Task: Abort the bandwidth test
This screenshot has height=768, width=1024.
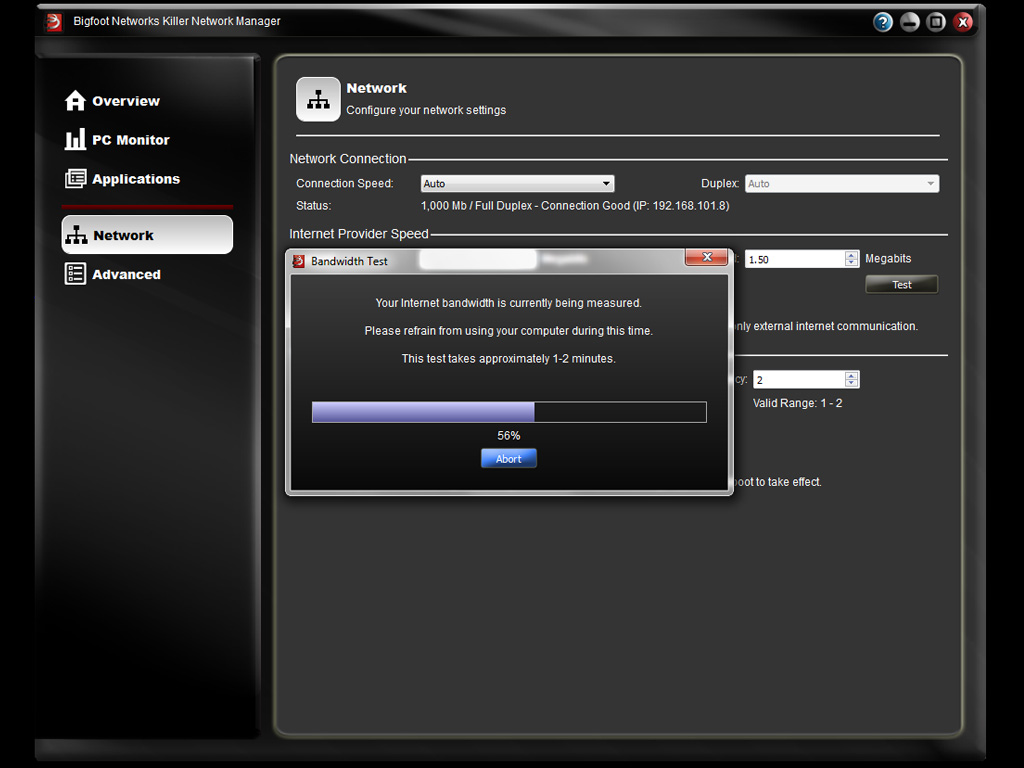Action: point(509,458)
